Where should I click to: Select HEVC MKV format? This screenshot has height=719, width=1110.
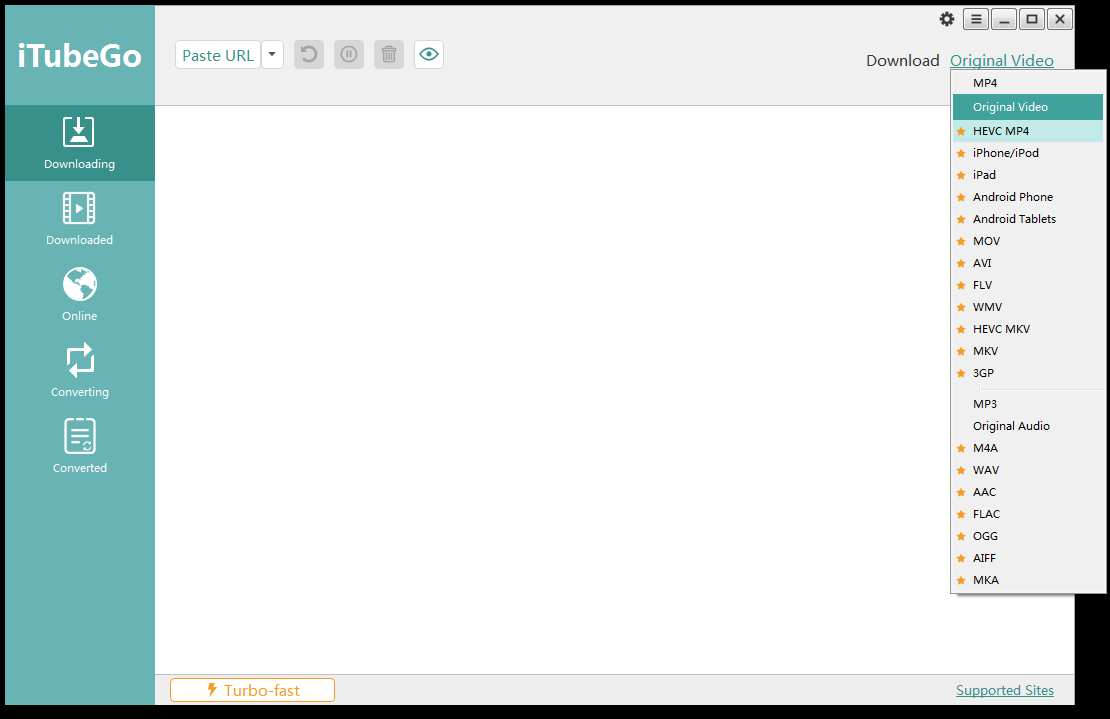pos(1027,328)
